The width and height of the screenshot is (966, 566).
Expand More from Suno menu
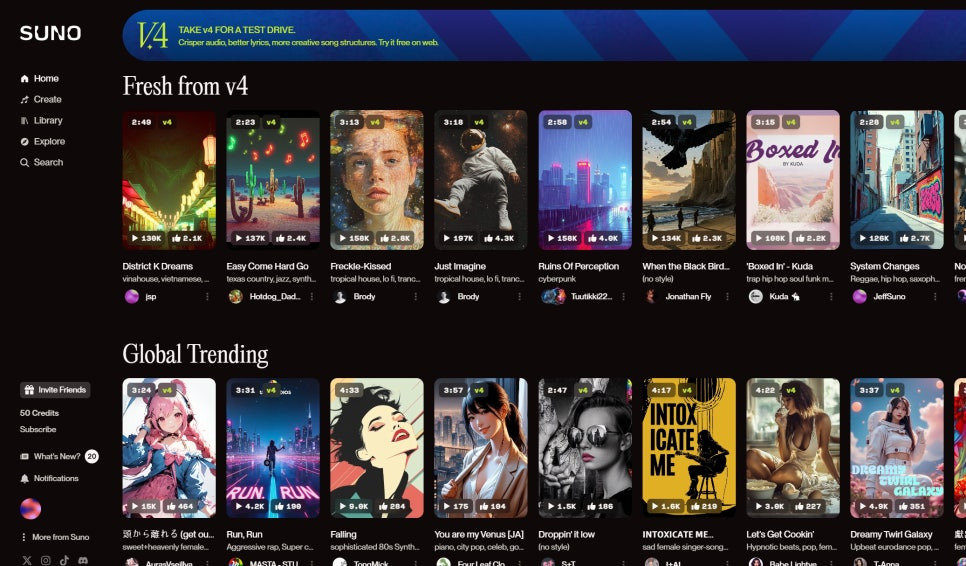pos(55,537)
